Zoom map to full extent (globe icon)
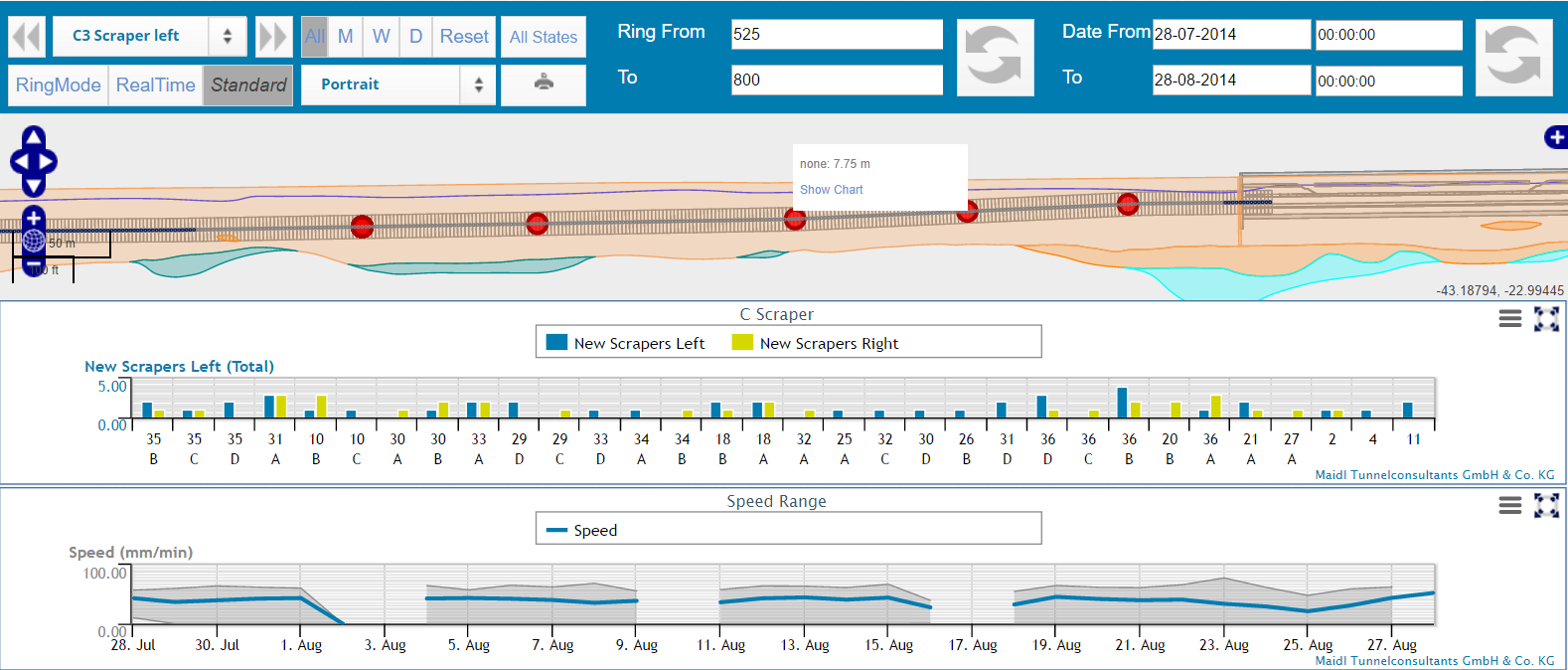This screenshot has height=670, width=1568. (x=33, y=242)
